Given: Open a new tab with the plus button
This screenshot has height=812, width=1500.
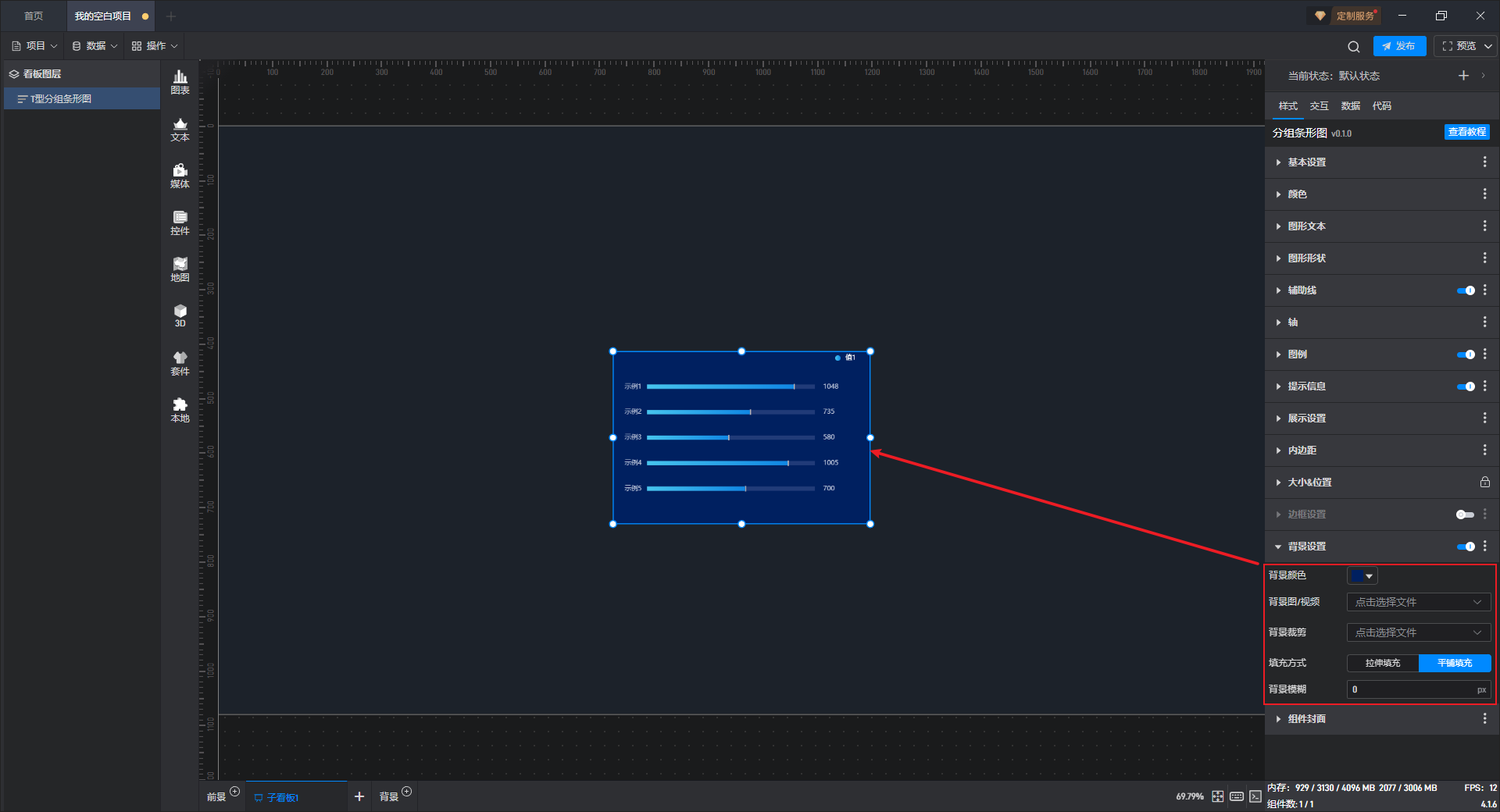Looking at the screenshot, I should click(x=171, y=16).
